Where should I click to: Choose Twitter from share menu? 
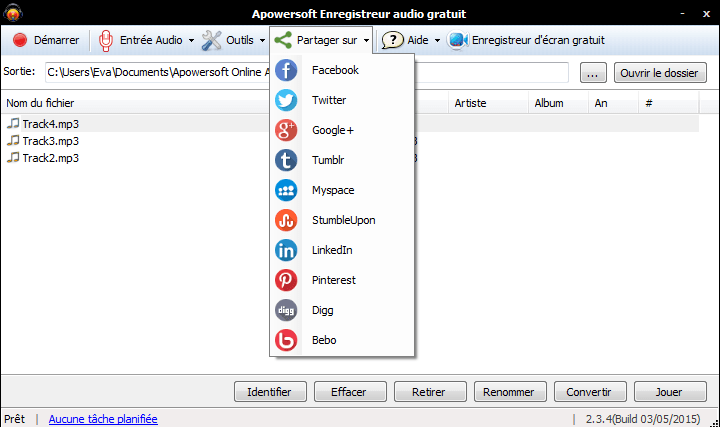tap(342, 100)
